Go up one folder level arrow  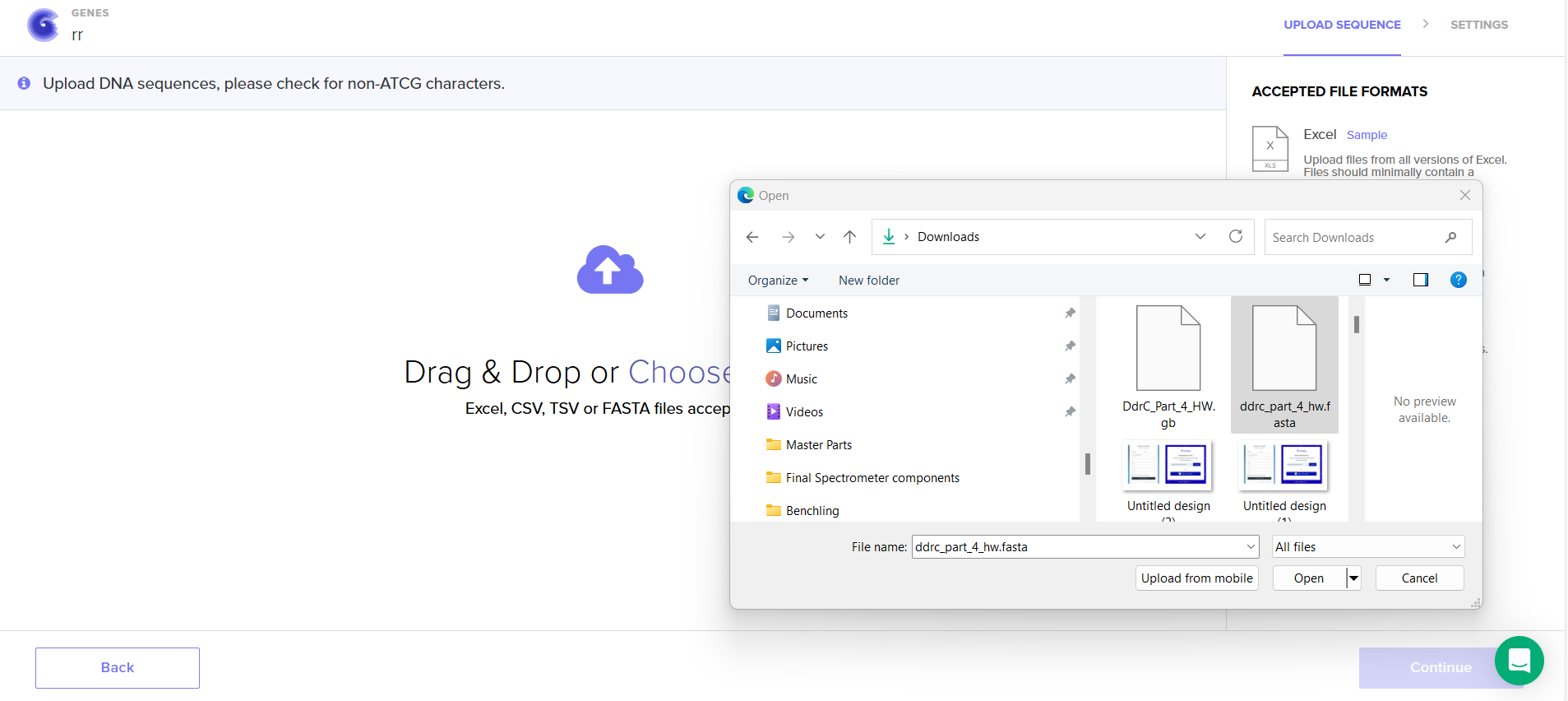tap(849, 237)
